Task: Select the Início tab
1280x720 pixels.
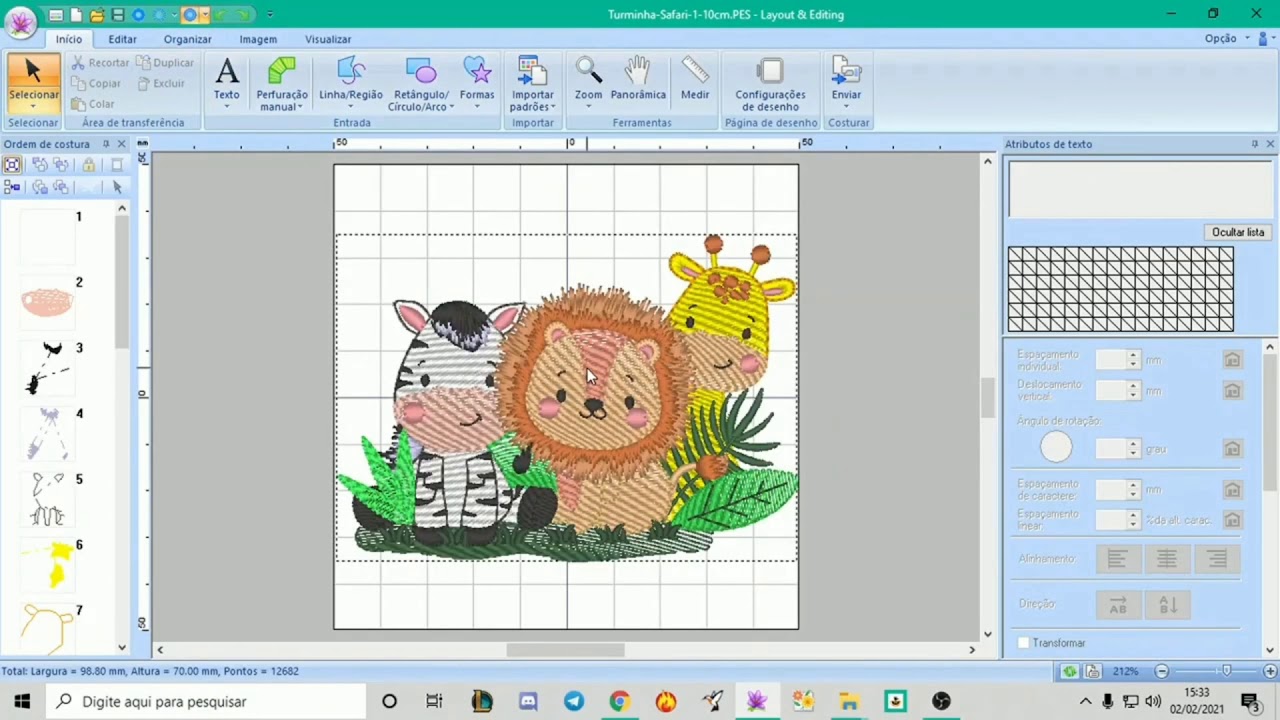Action: pyautogui.click(x=69, y=39)
